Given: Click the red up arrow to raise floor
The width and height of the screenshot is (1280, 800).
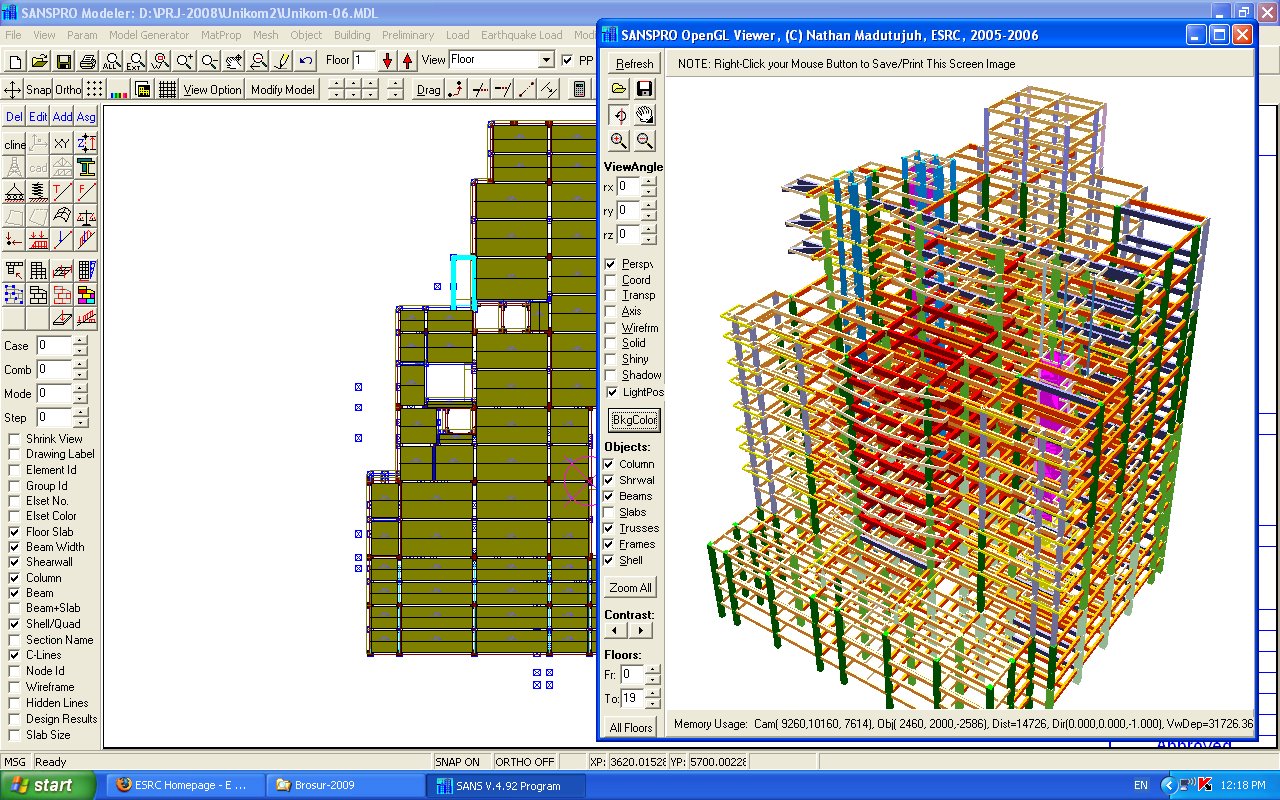Looking at the screenshot, I should pos(408,61).
